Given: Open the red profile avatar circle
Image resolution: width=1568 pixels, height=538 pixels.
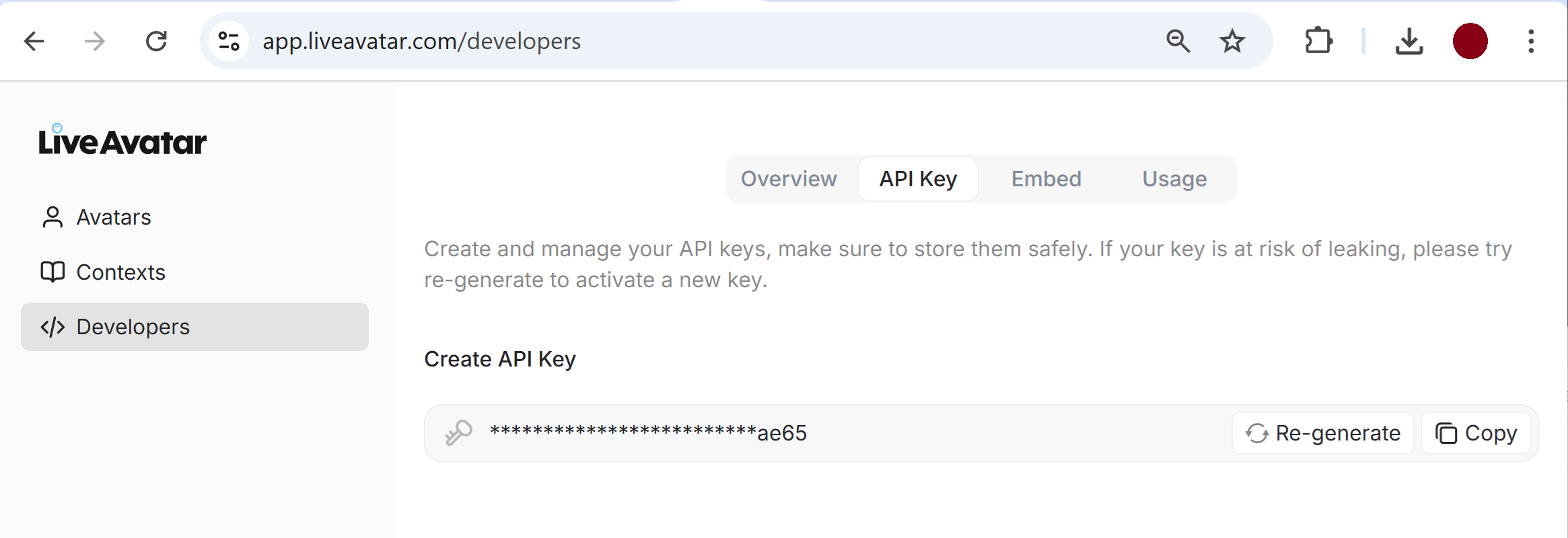Looking at the screenshot, I should [1470, 41].
